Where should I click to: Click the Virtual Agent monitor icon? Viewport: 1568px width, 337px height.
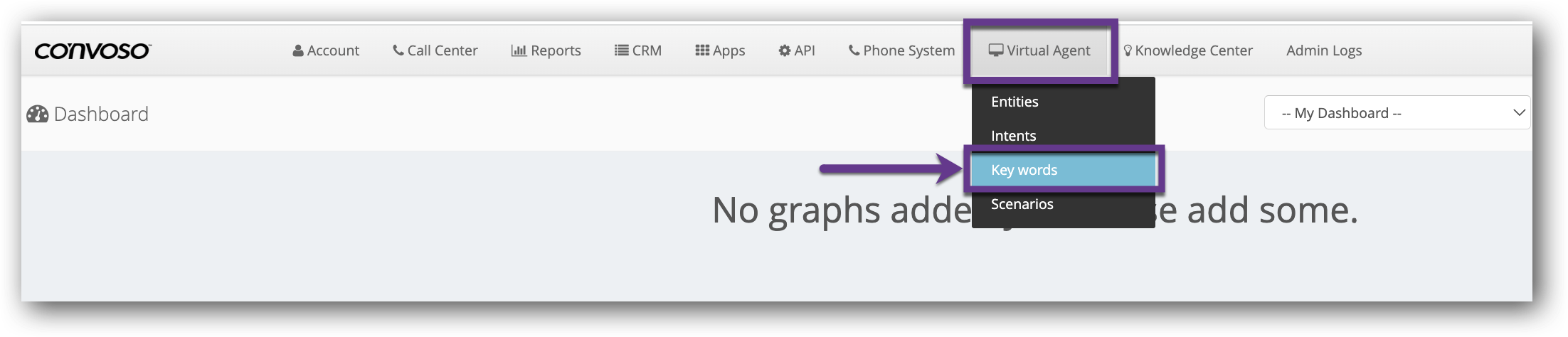pyautogui.click(x=996, y=50)
